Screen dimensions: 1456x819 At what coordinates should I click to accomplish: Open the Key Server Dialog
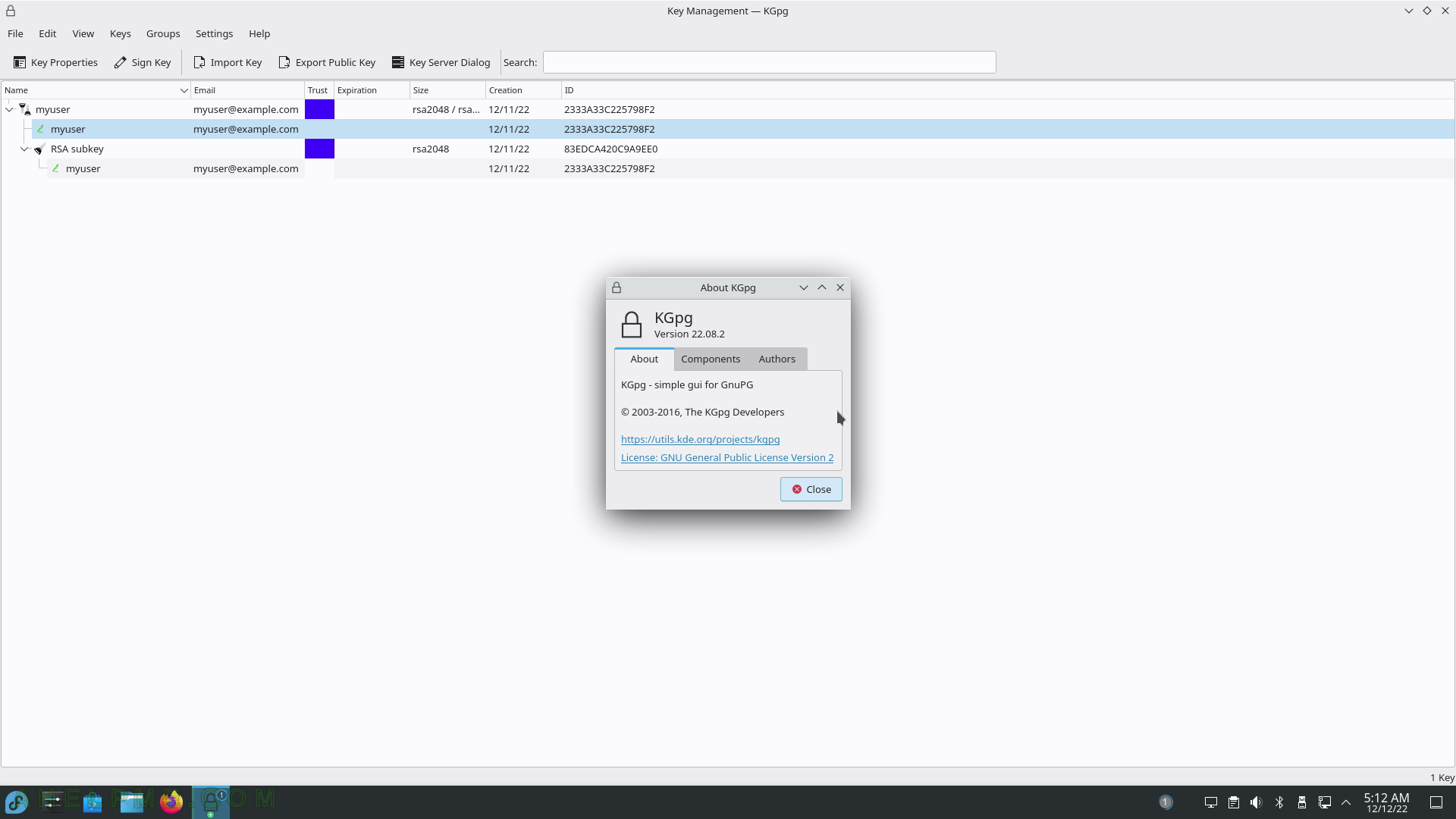441,62
